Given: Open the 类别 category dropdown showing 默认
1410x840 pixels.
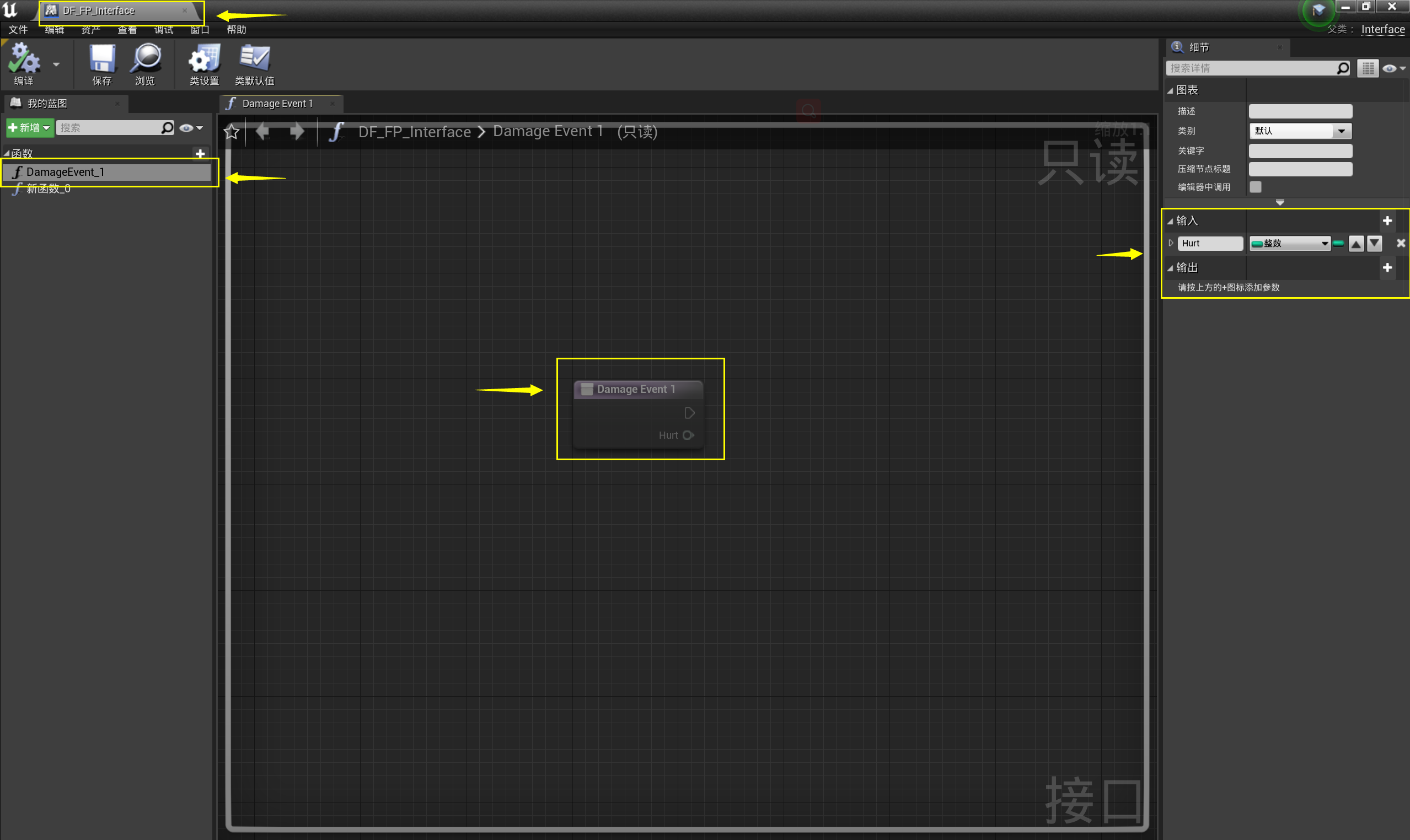Looking at the screenshot, I should click(1300, 131).
